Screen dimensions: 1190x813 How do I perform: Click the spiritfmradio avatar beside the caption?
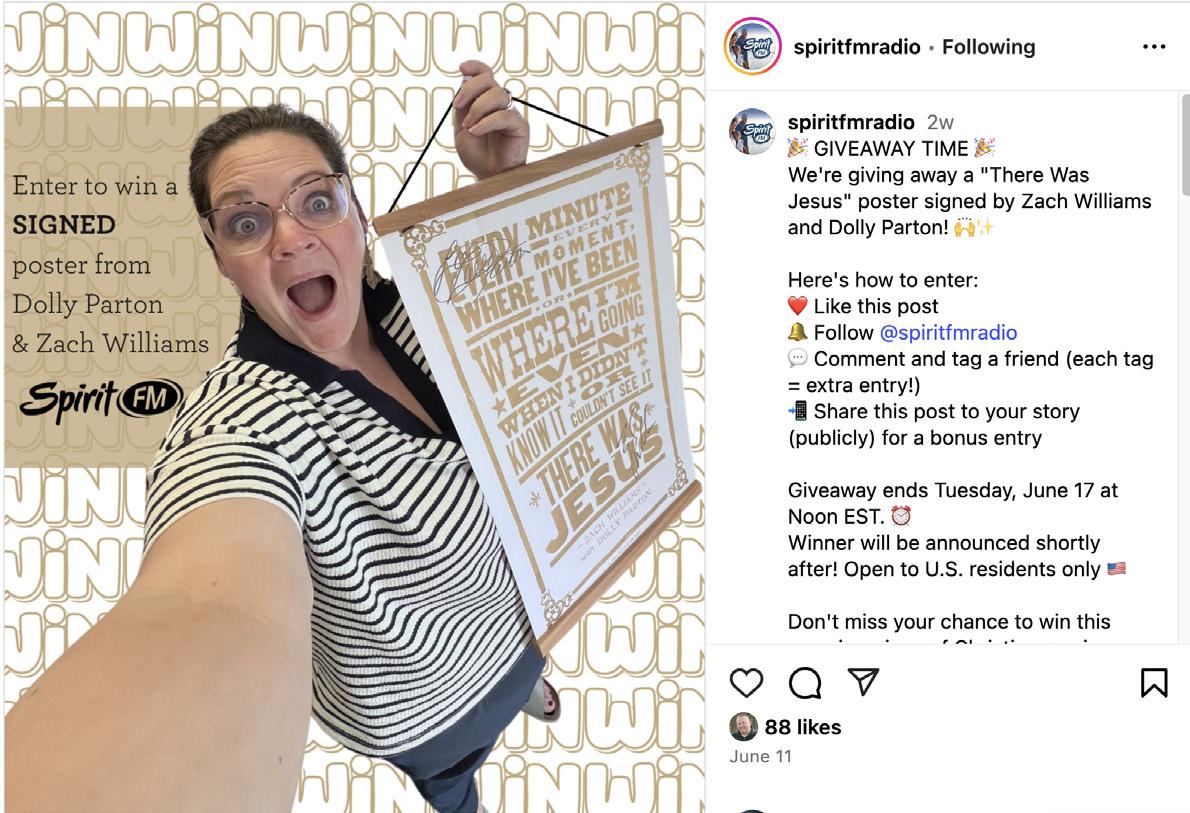751,131
